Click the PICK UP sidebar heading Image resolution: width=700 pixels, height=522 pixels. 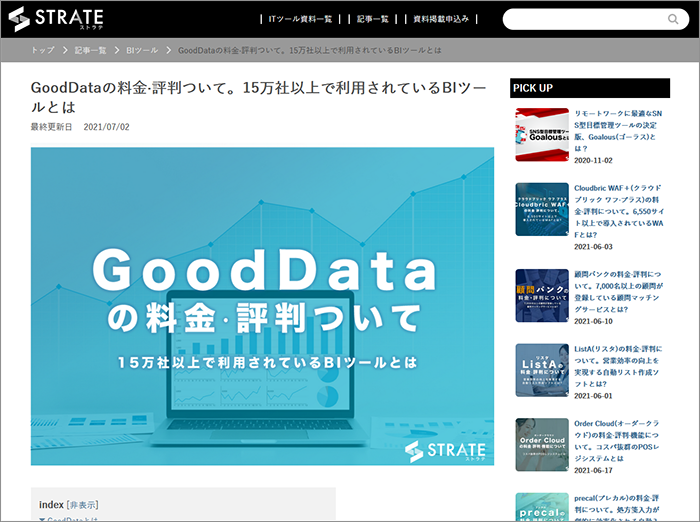590,88
